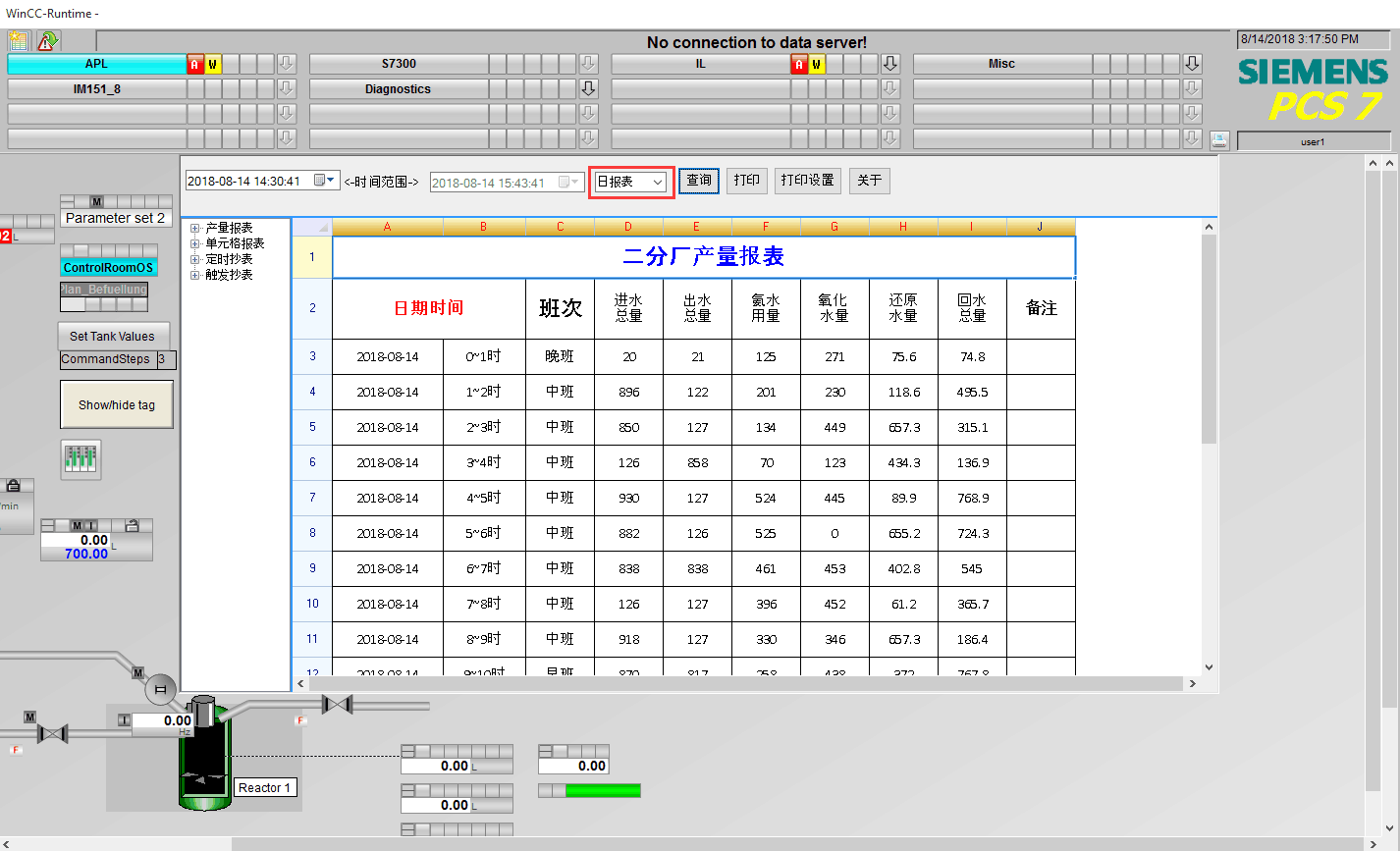
Task: Open the bar-graph faceplate icon below Show/hide tag
Action: click(81, 458)
